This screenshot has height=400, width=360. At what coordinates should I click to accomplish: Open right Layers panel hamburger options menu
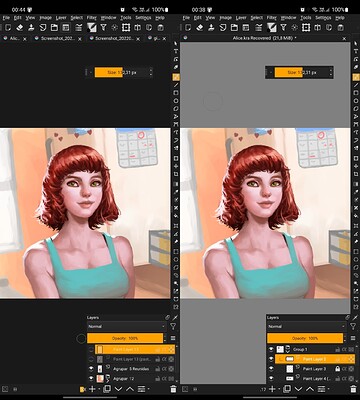(353, 338)
